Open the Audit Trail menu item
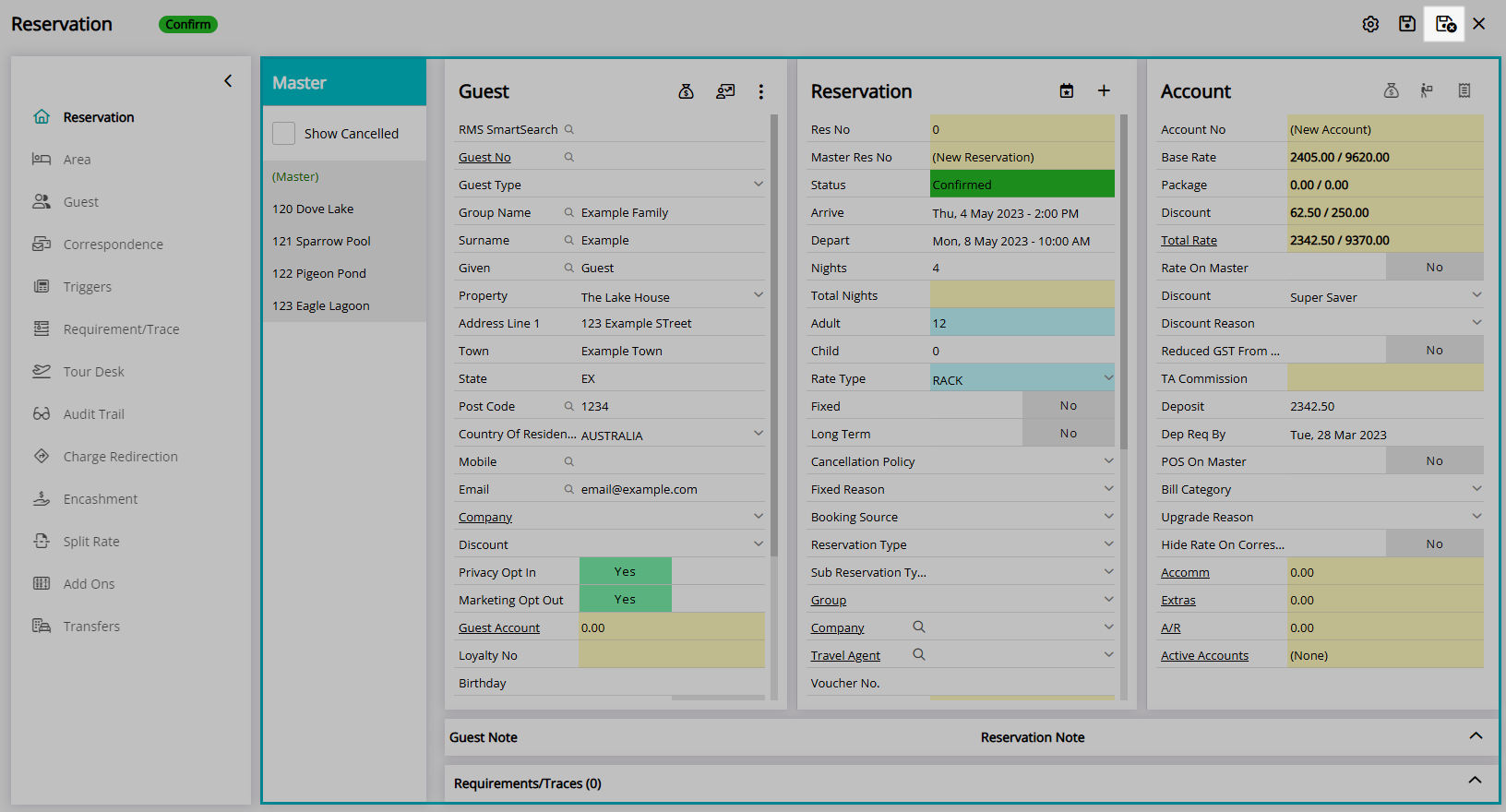Image resolution: width=1506 pixels, height=812 pixels. pos(93,414)
